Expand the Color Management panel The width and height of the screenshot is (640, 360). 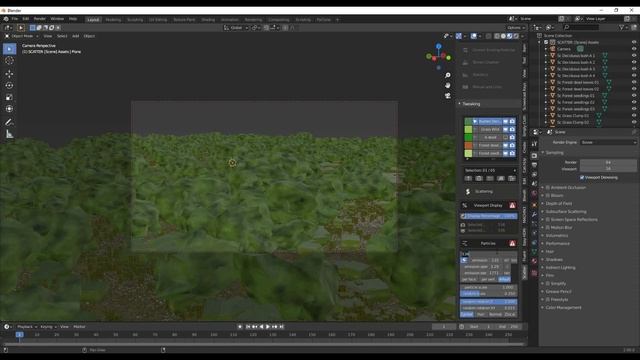pos(563,307)
